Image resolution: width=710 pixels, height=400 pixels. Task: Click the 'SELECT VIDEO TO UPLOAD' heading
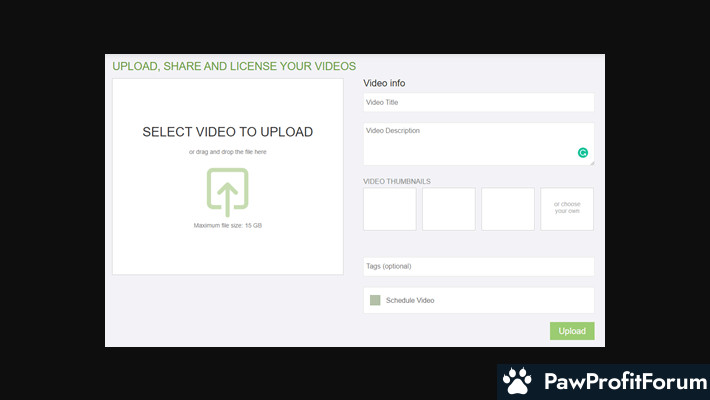227,132
